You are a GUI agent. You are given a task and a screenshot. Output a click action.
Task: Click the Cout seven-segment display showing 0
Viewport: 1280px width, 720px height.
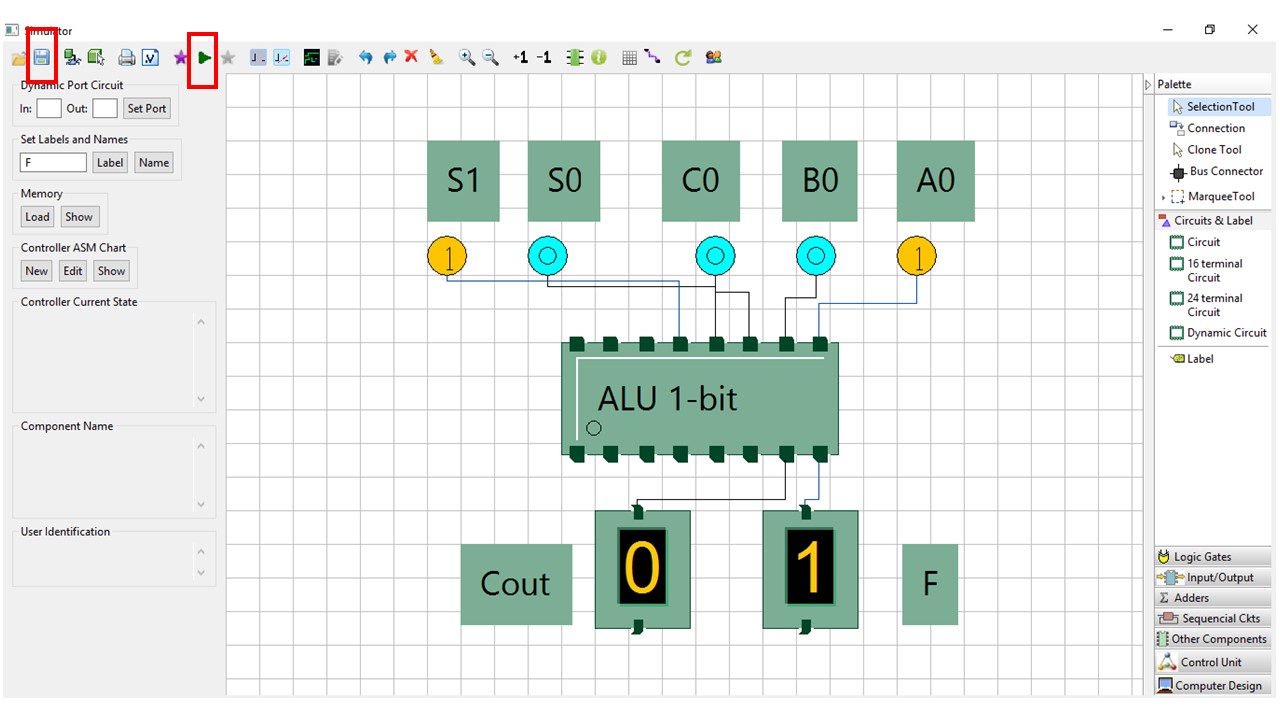[x=642, y=568]
